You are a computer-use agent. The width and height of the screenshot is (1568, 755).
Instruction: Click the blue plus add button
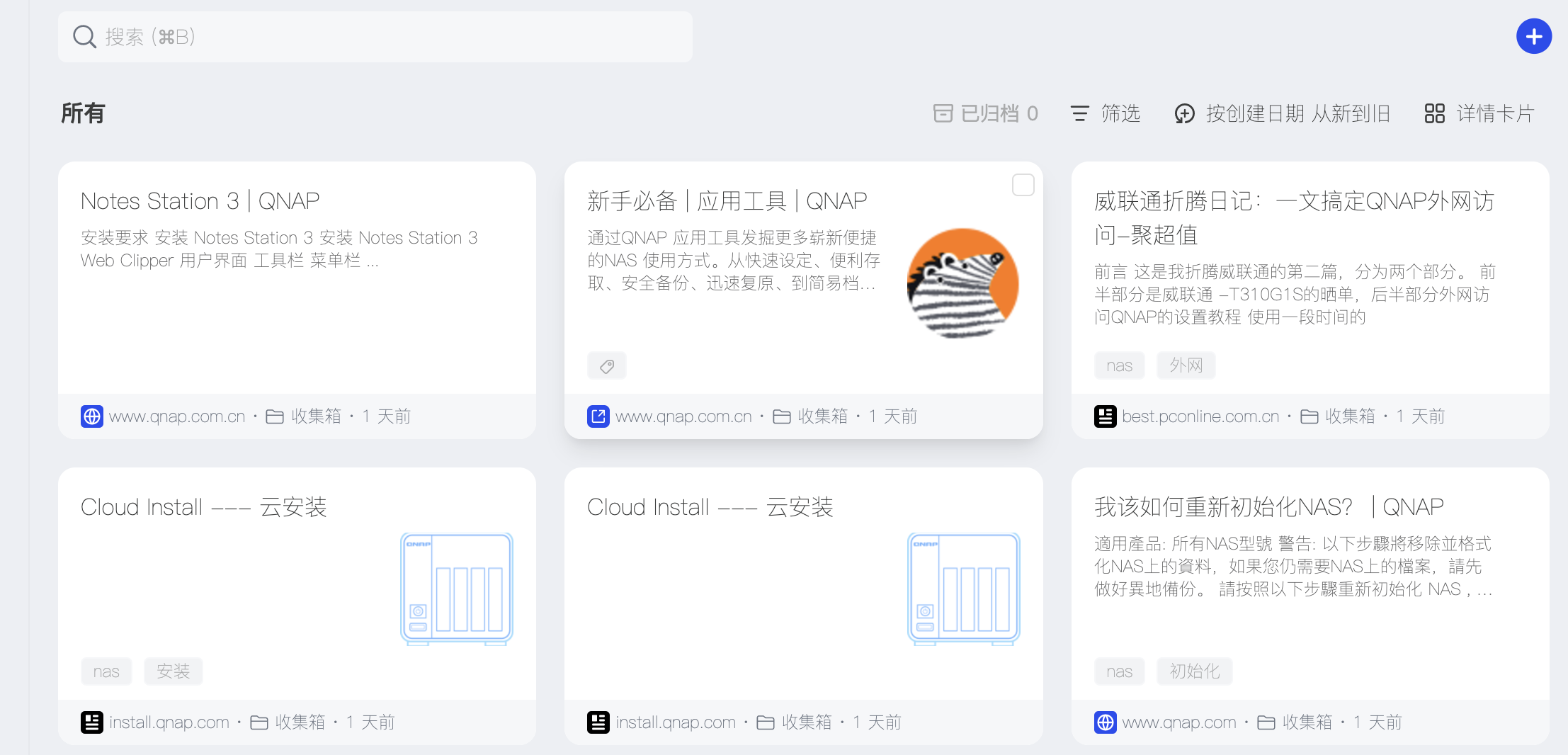pyautogui.click(x=1533, y=36)
